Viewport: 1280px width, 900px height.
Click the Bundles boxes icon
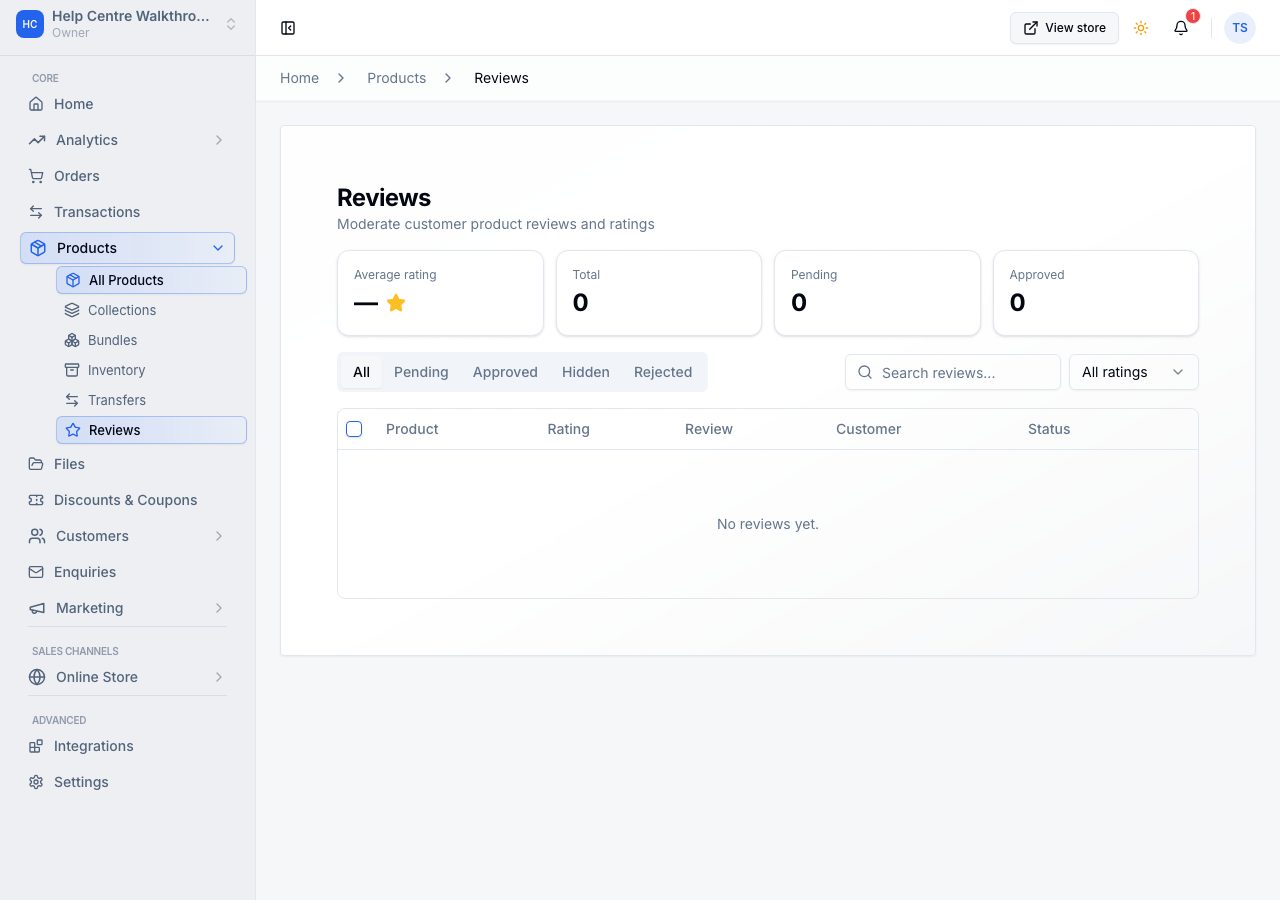(72, 340)
